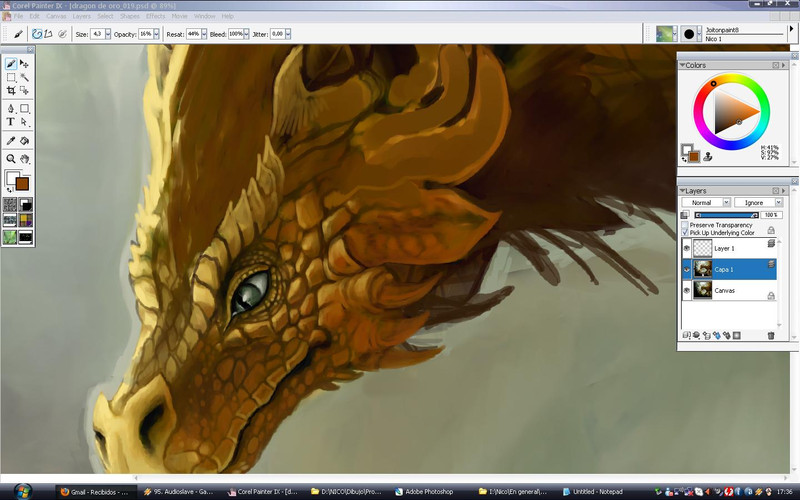
Task: Open the Shapes menu
Action: tap(130, 16)
